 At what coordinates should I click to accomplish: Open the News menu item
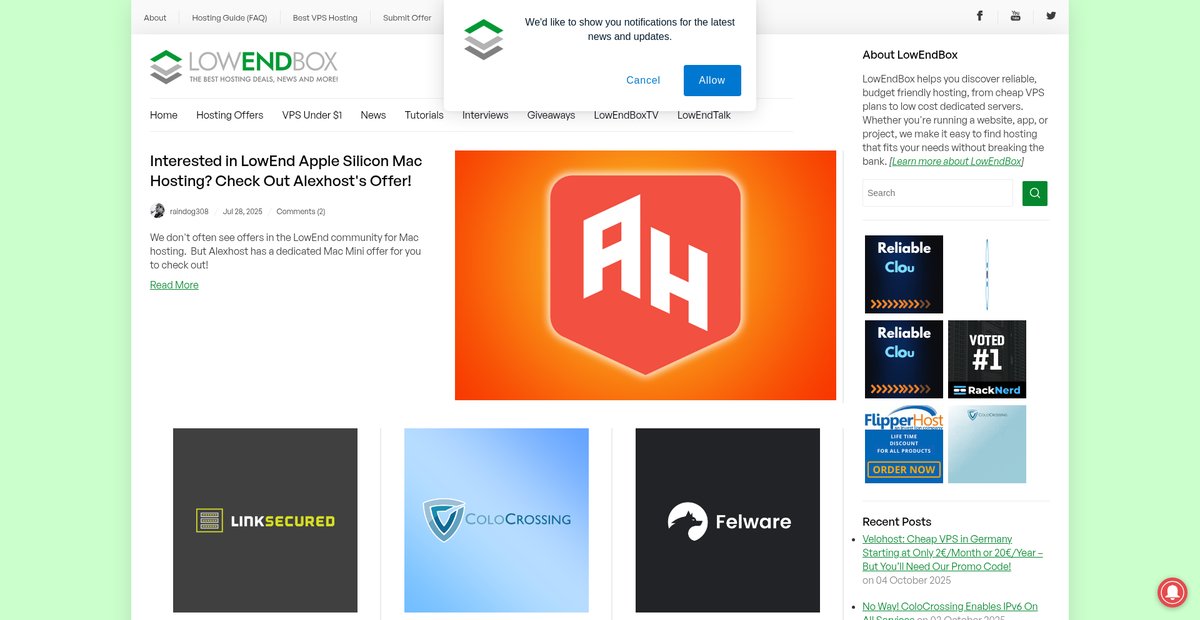click(x=373, y=115)
